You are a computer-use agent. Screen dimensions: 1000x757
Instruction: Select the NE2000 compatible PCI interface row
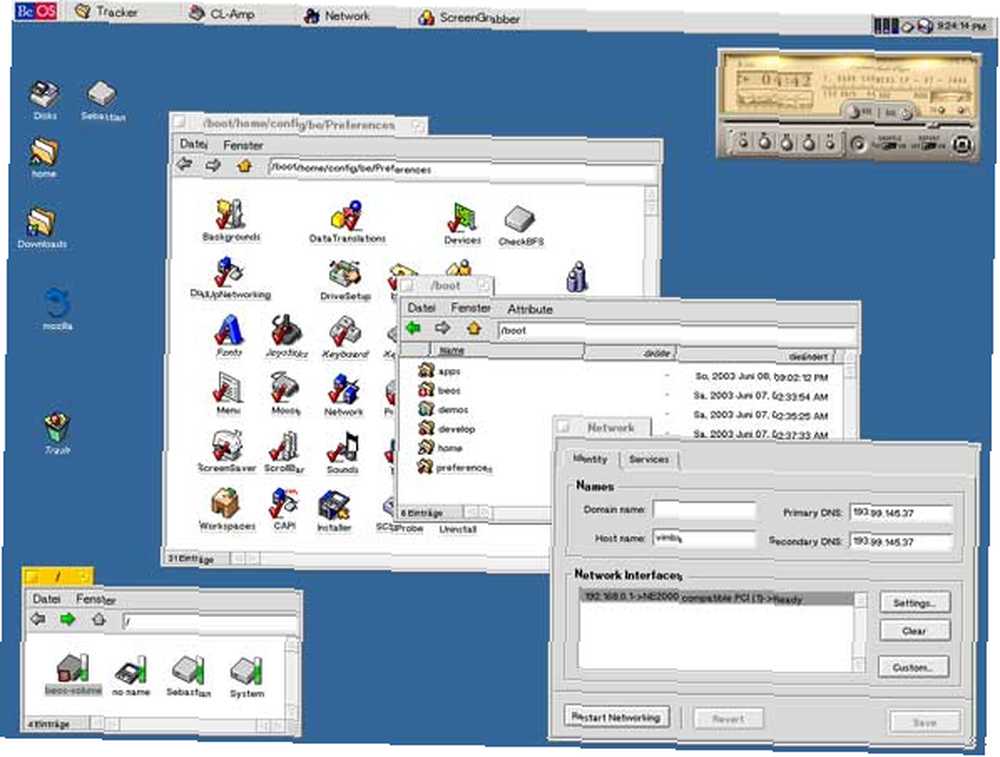[716, 598]
